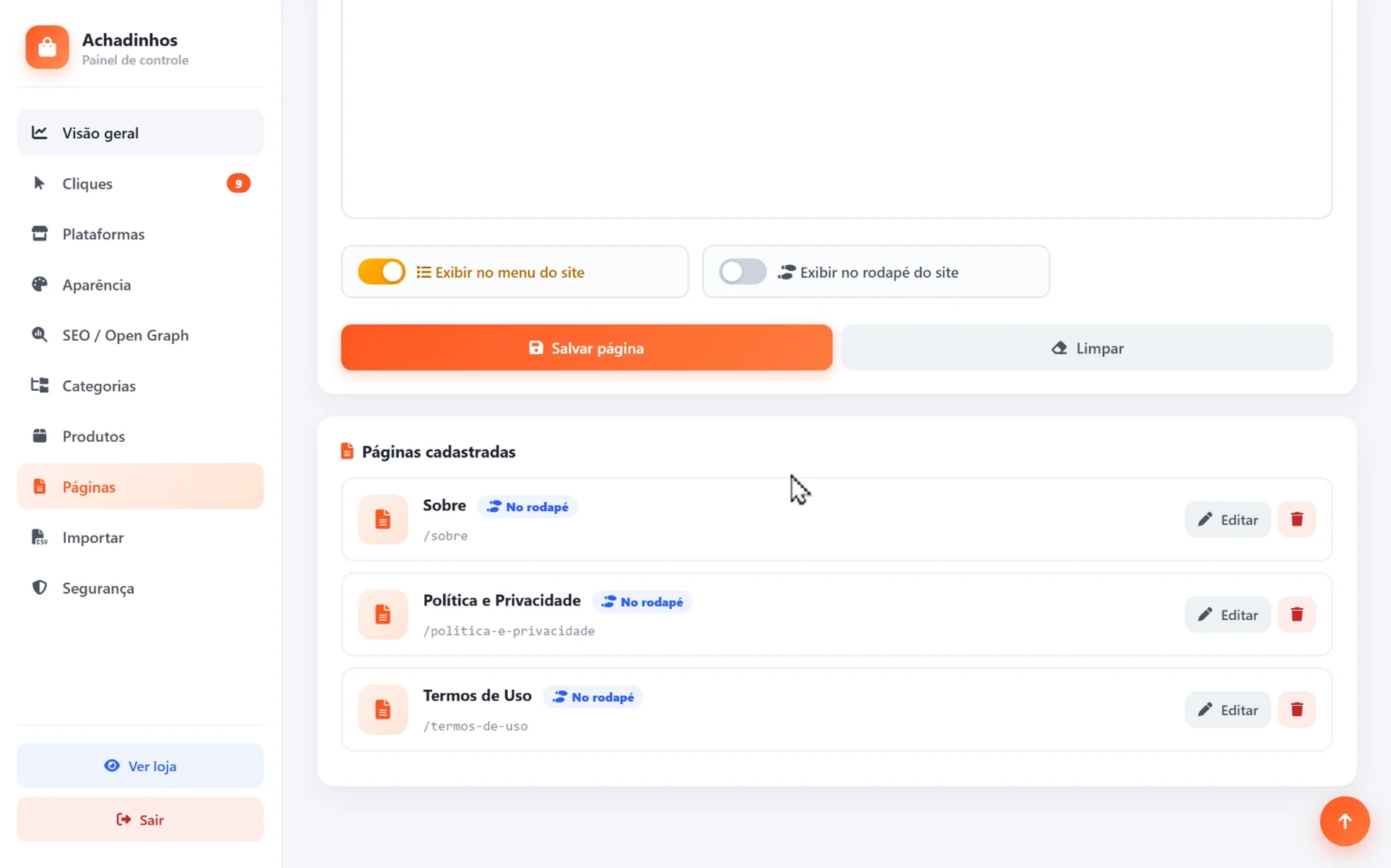Image resolution: width=1391 pixels, height=868 pixels.
Task: Edit the Política e Privacidade page
Action: (1227, 615)
